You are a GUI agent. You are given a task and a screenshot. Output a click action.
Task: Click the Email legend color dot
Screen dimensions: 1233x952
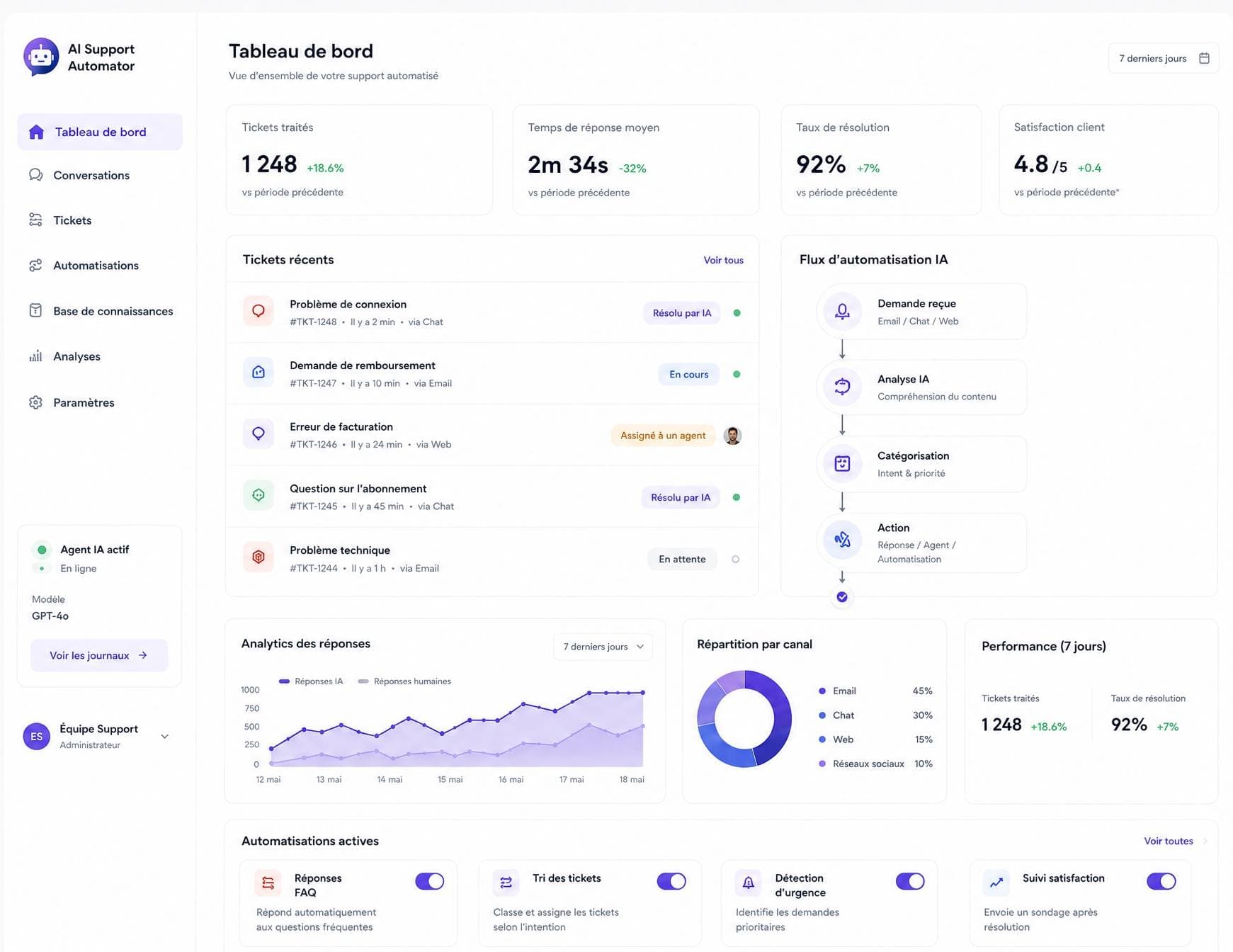click(822, 691)
